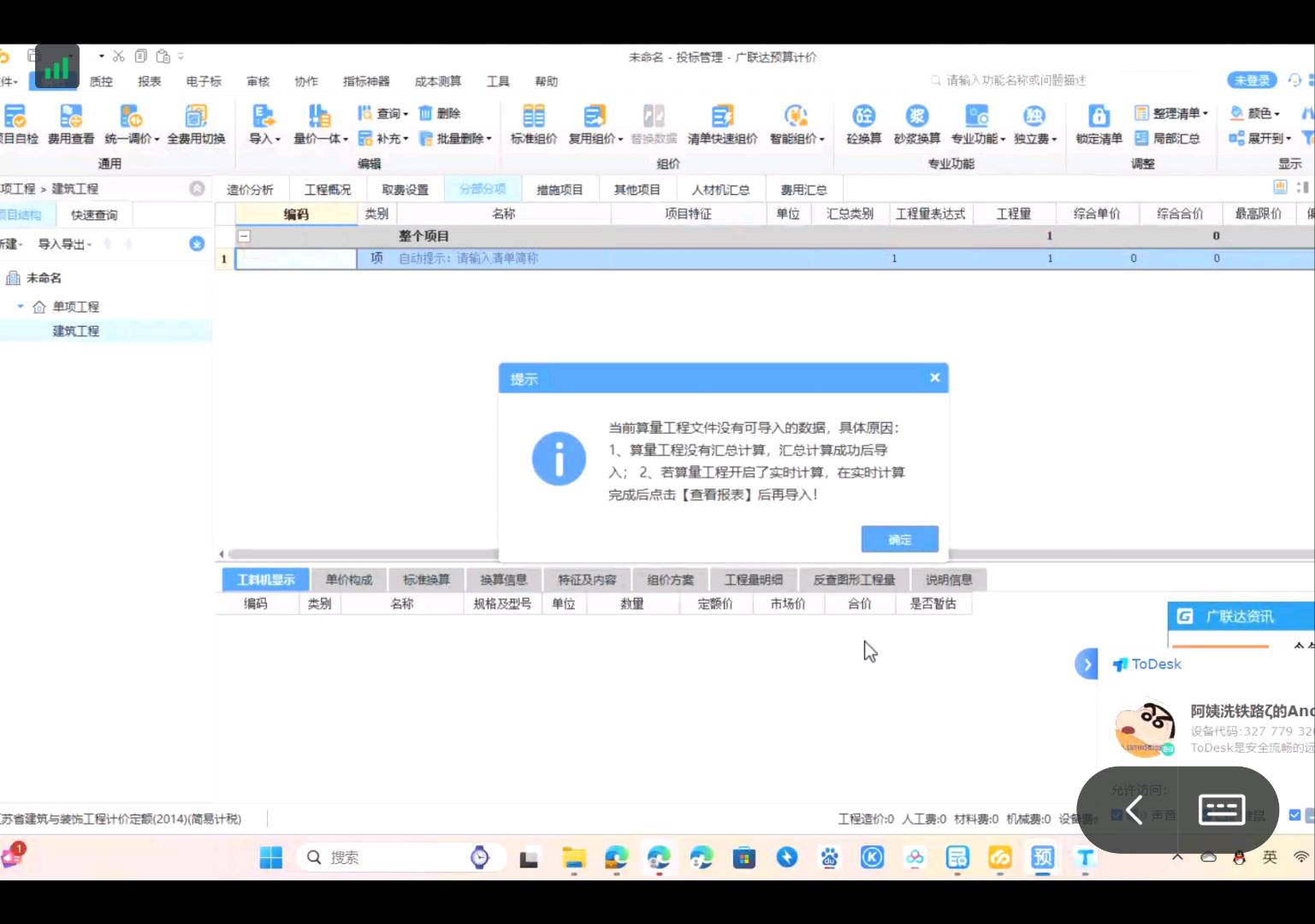
Task: Click the 局部汇总 button
Action: (x=1167, y=138)
